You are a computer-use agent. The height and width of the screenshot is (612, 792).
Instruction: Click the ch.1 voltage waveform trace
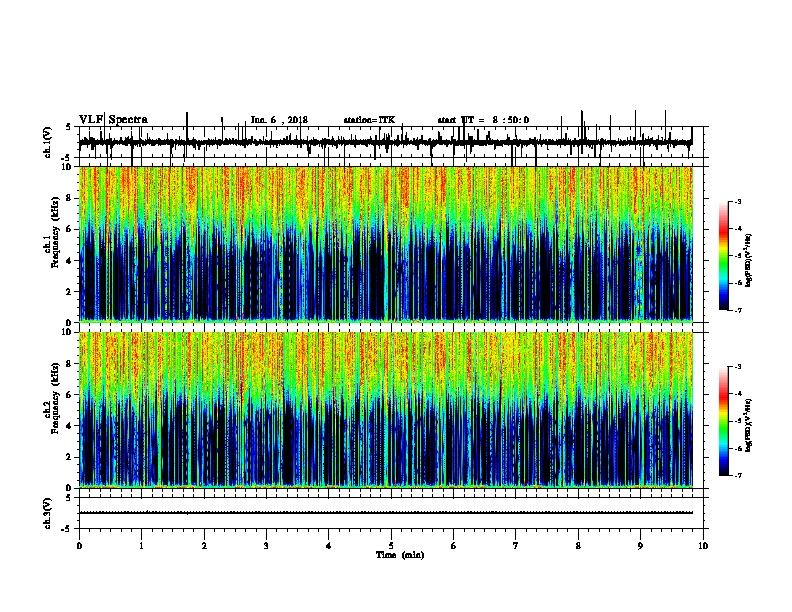[385, 143]
